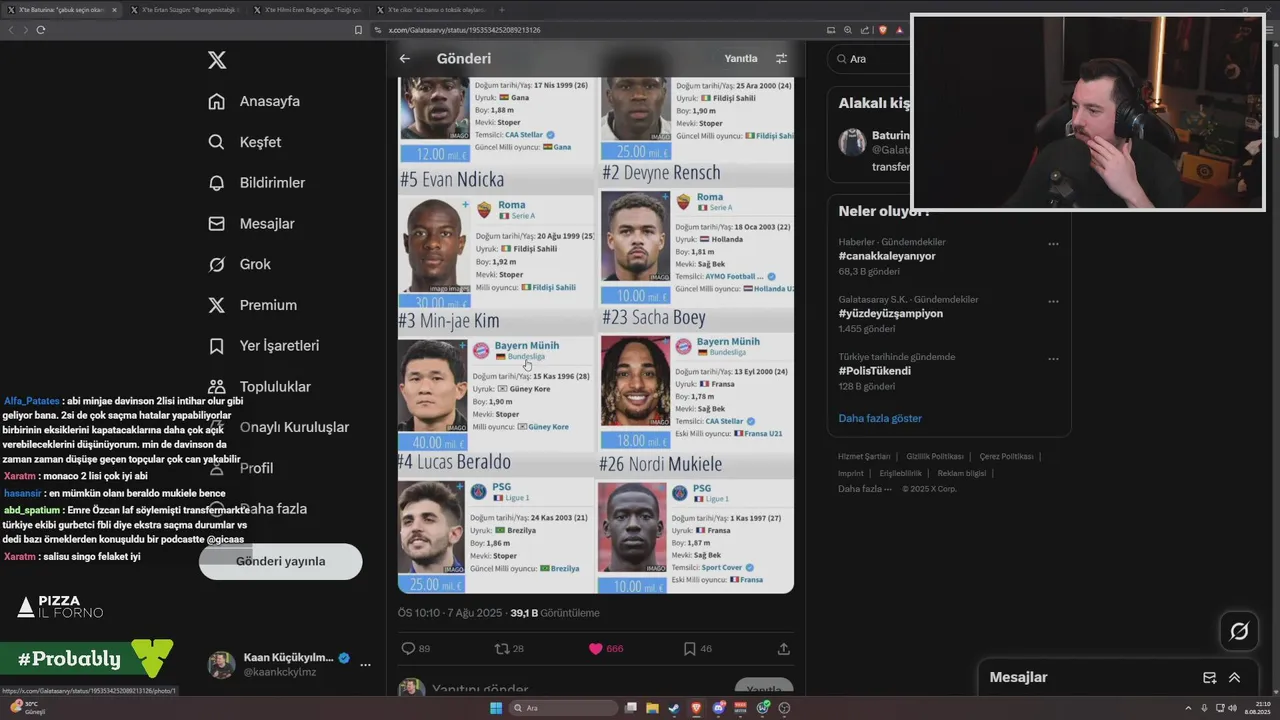Click the Grok floating action button
Screen dimensions: 1280x720
tap(1238, 631)
